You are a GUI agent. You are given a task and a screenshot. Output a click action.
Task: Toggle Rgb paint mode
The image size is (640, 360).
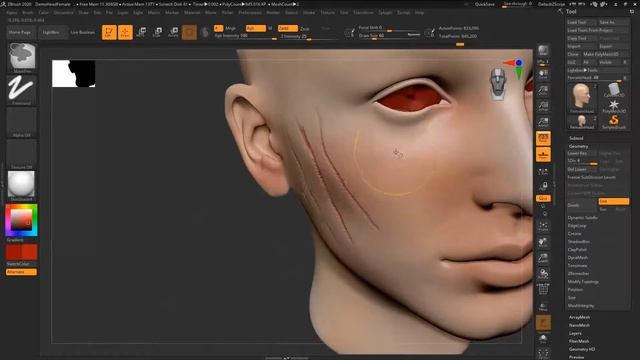256,28
